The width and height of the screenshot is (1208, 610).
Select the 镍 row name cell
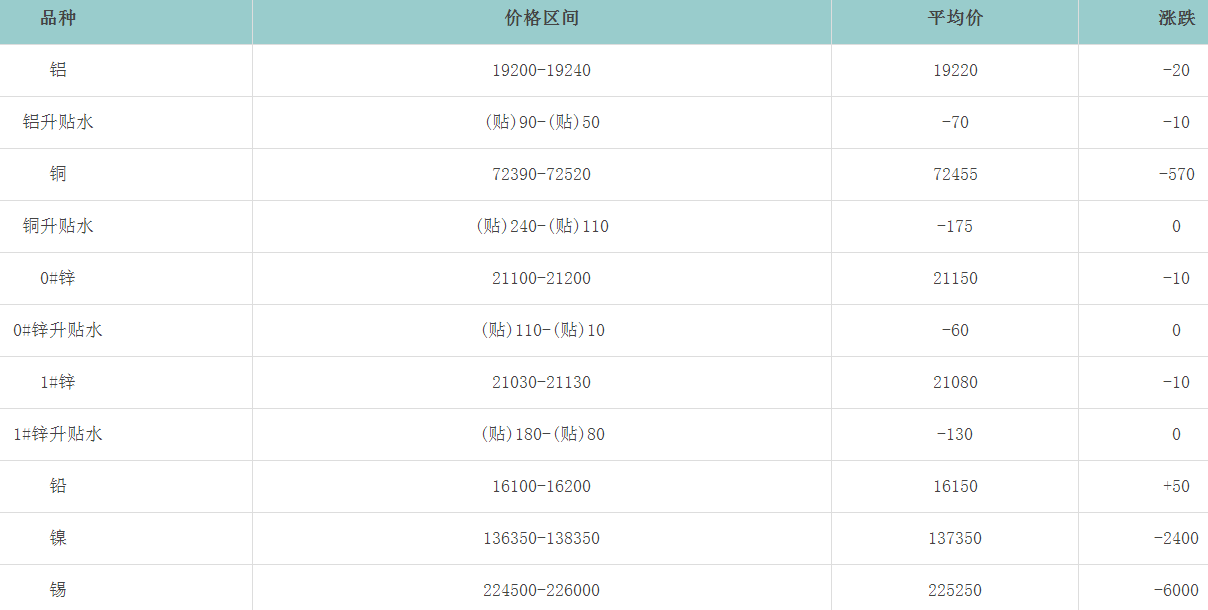(58, 538)
